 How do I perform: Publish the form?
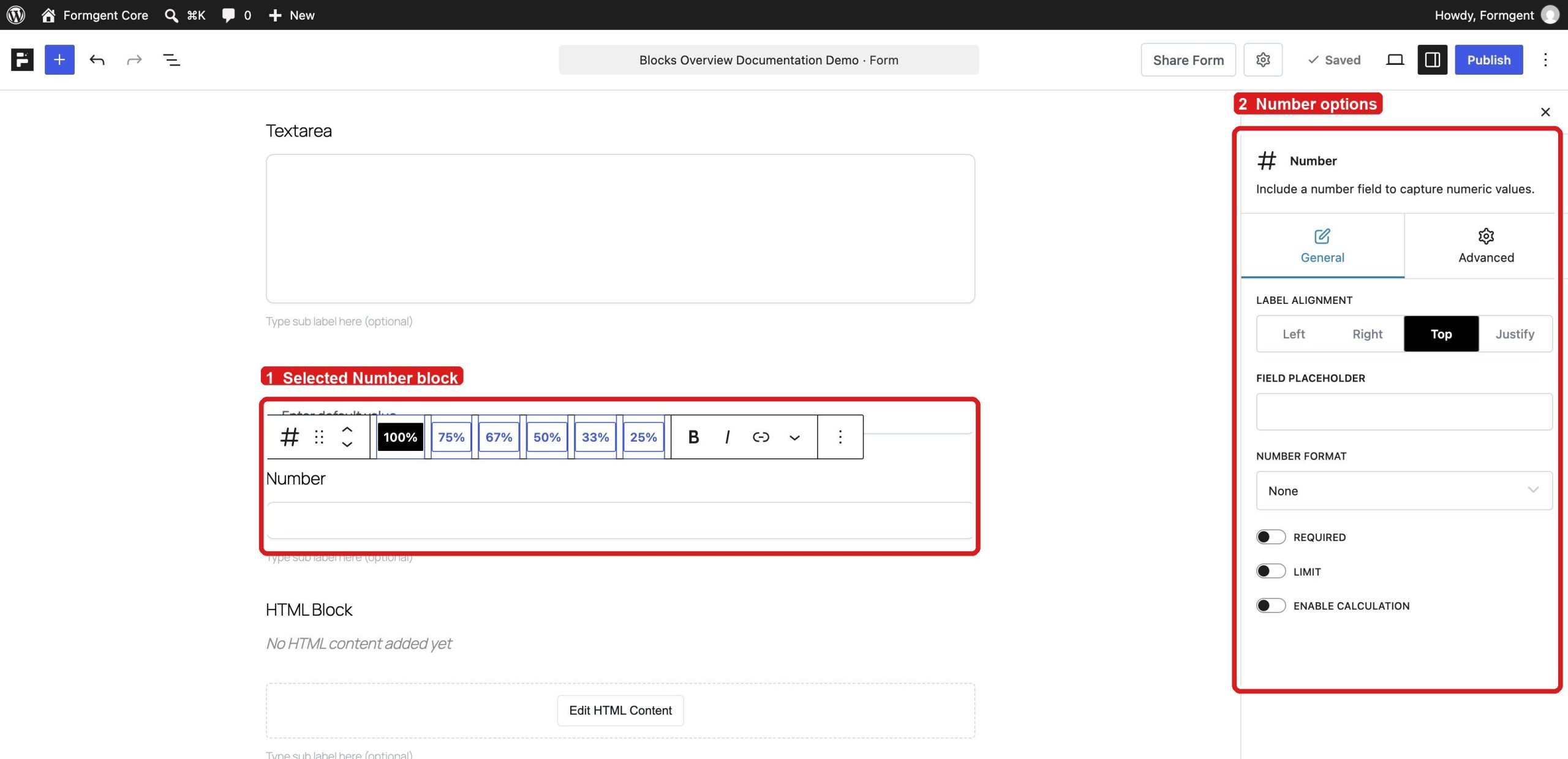1489,59
